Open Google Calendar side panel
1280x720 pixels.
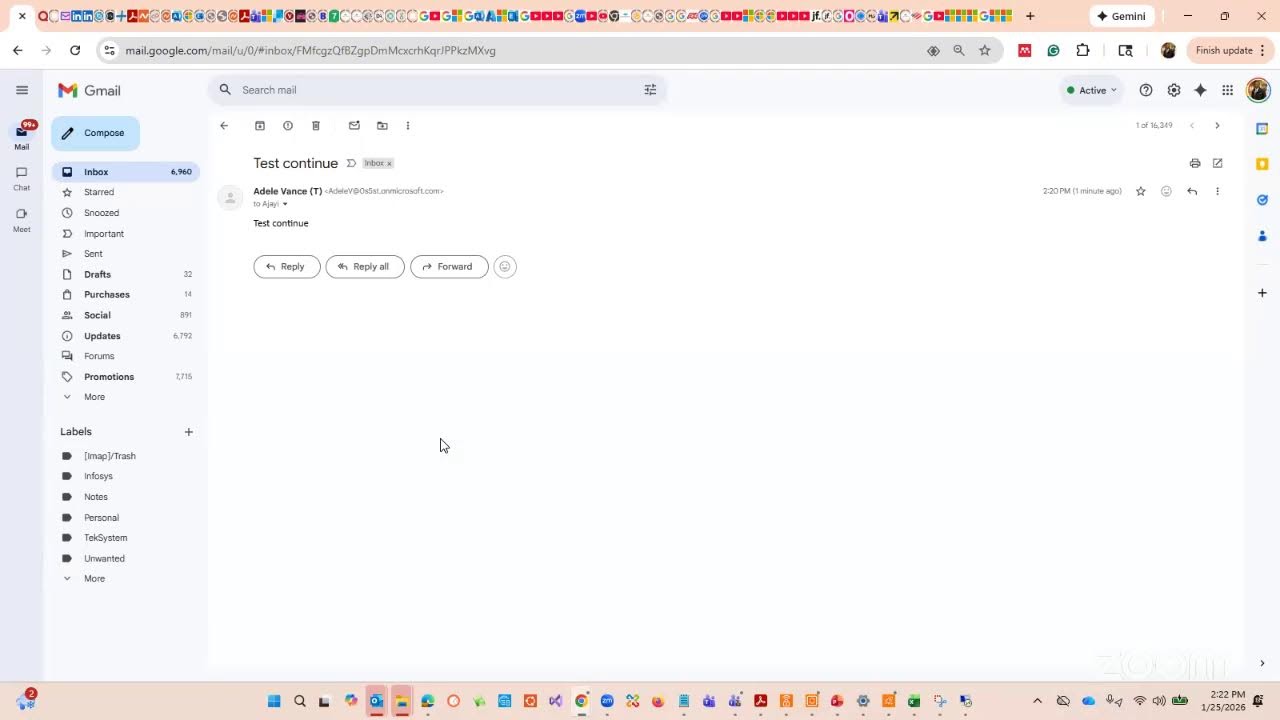point(1262,128)
